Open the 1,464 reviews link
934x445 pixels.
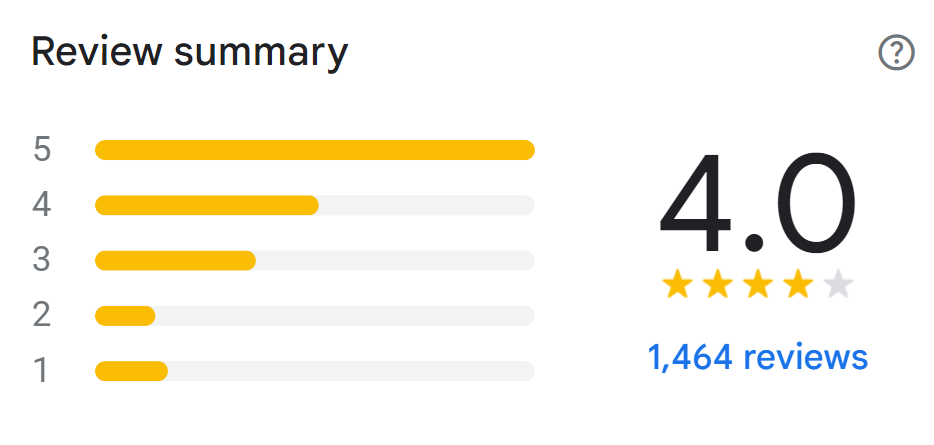tap(757, 356)
